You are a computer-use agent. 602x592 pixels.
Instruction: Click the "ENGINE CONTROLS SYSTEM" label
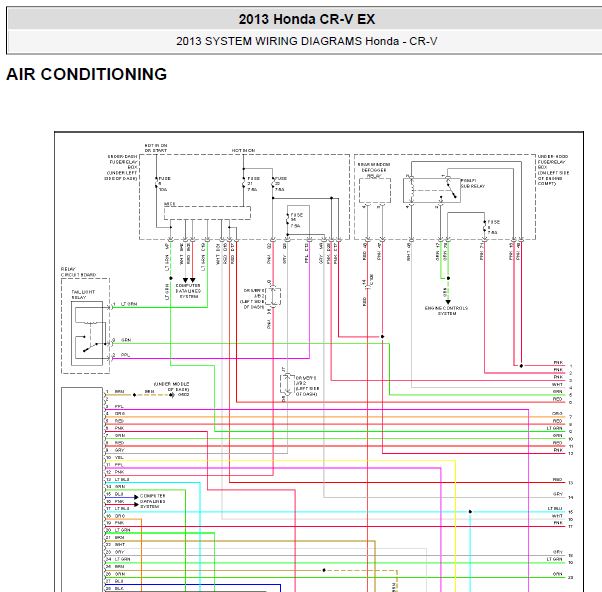coord(447,311)
